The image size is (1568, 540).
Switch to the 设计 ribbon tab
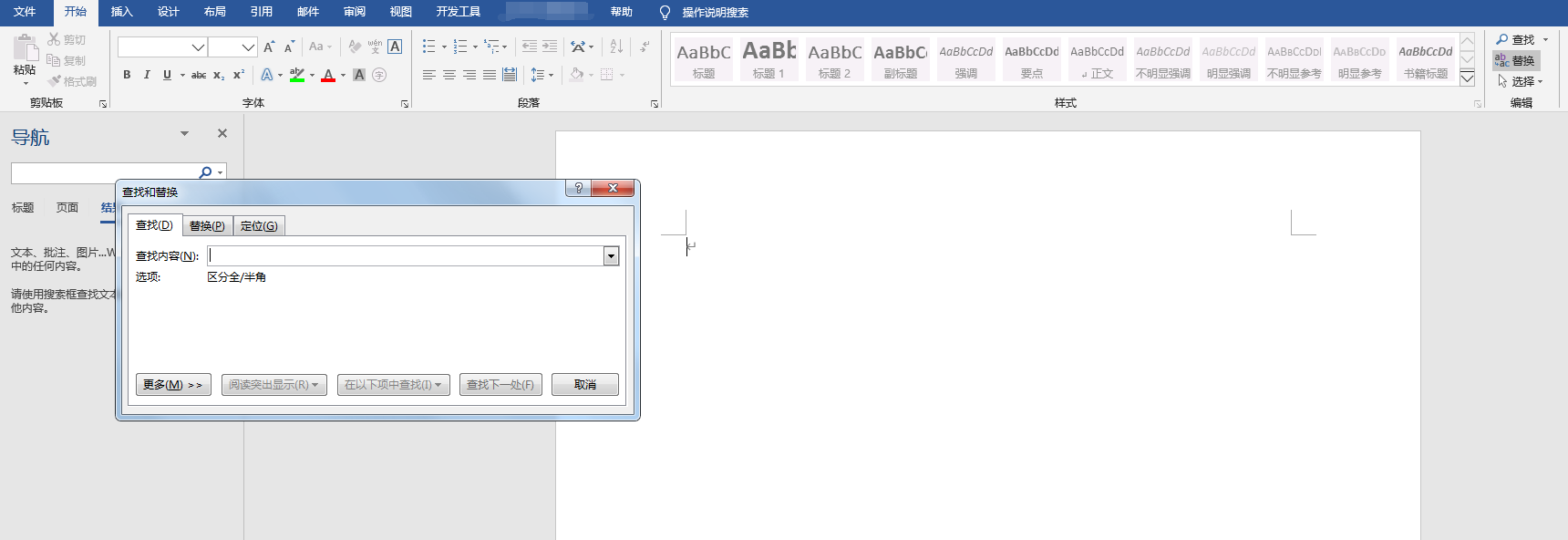[x=168, y=12]
